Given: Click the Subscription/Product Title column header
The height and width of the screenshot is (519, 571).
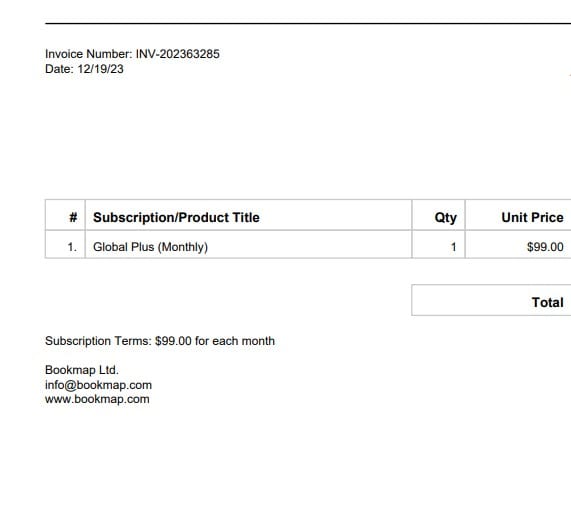Looking at the screenshot, I should (249, 215).
